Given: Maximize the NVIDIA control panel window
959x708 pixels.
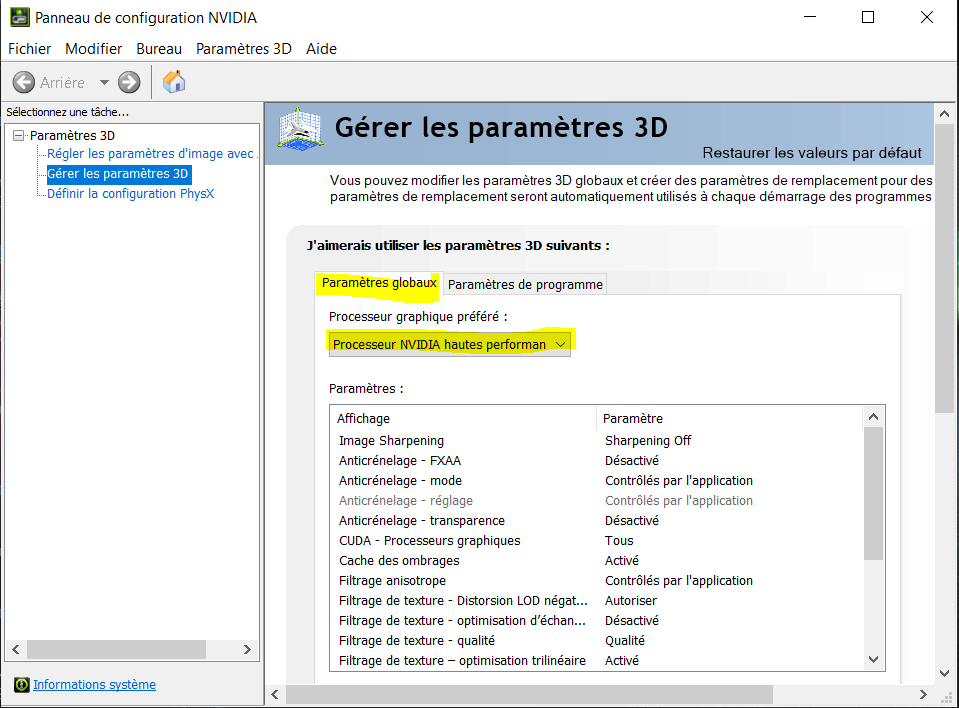Looking at the screenshot, I should (x=868, y=17).
